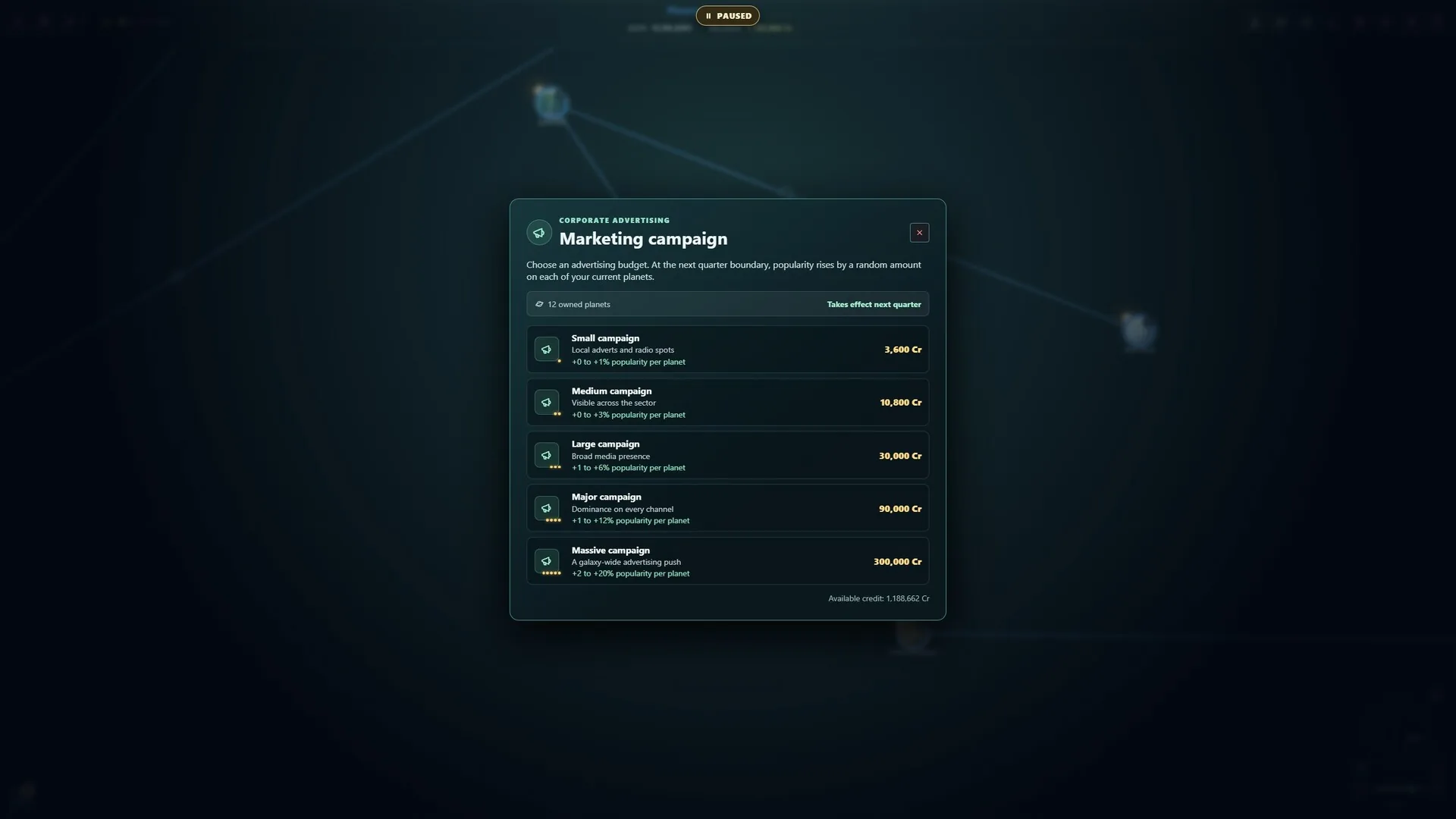Screen dimensions: 1456x819
Task: Select the Small campaign title
Action: [x=605, y=338]
